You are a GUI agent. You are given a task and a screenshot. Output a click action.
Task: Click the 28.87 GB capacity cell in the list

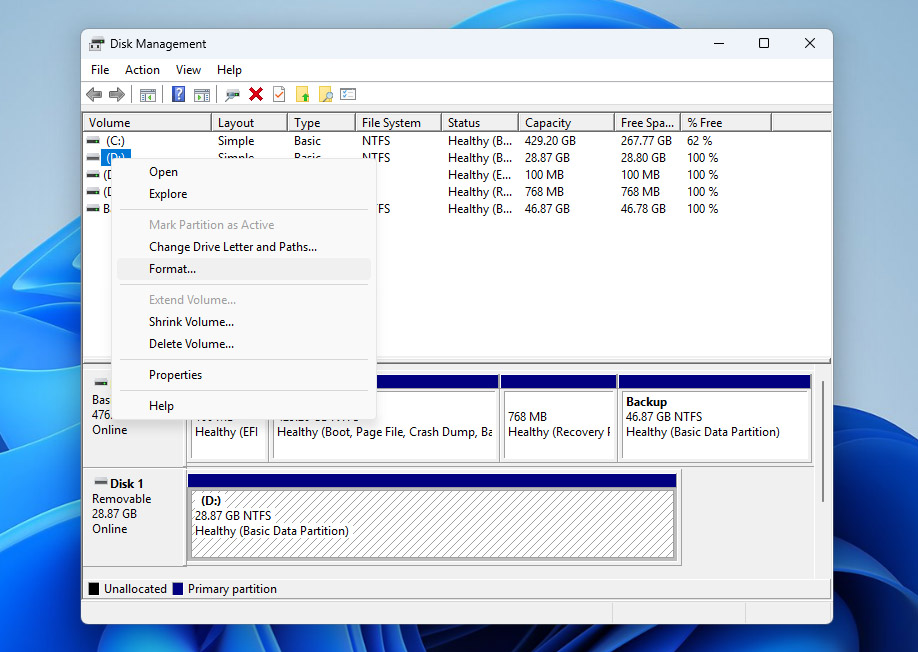(x=547, y=158)
